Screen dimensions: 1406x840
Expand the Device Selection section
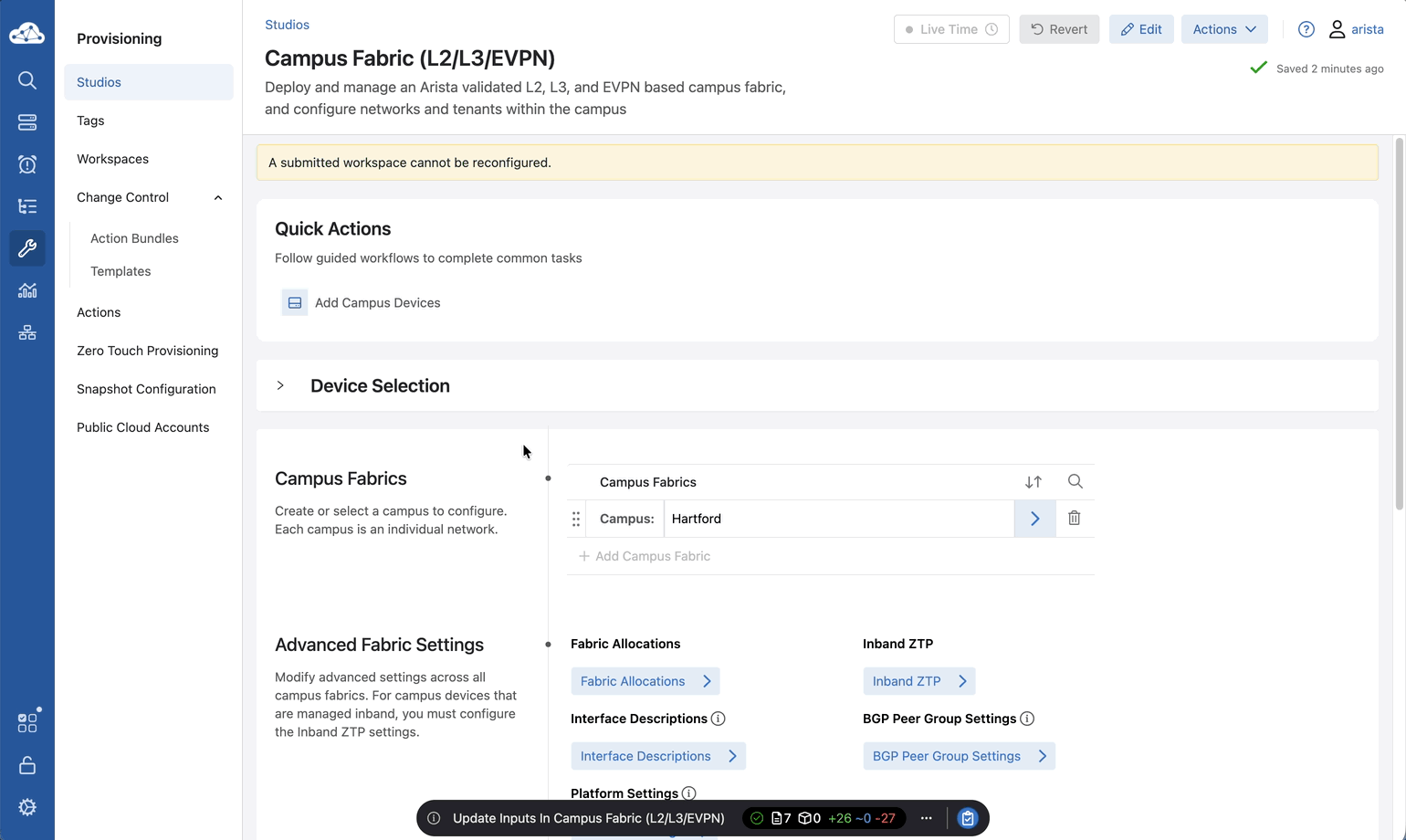tap(280, 385)
